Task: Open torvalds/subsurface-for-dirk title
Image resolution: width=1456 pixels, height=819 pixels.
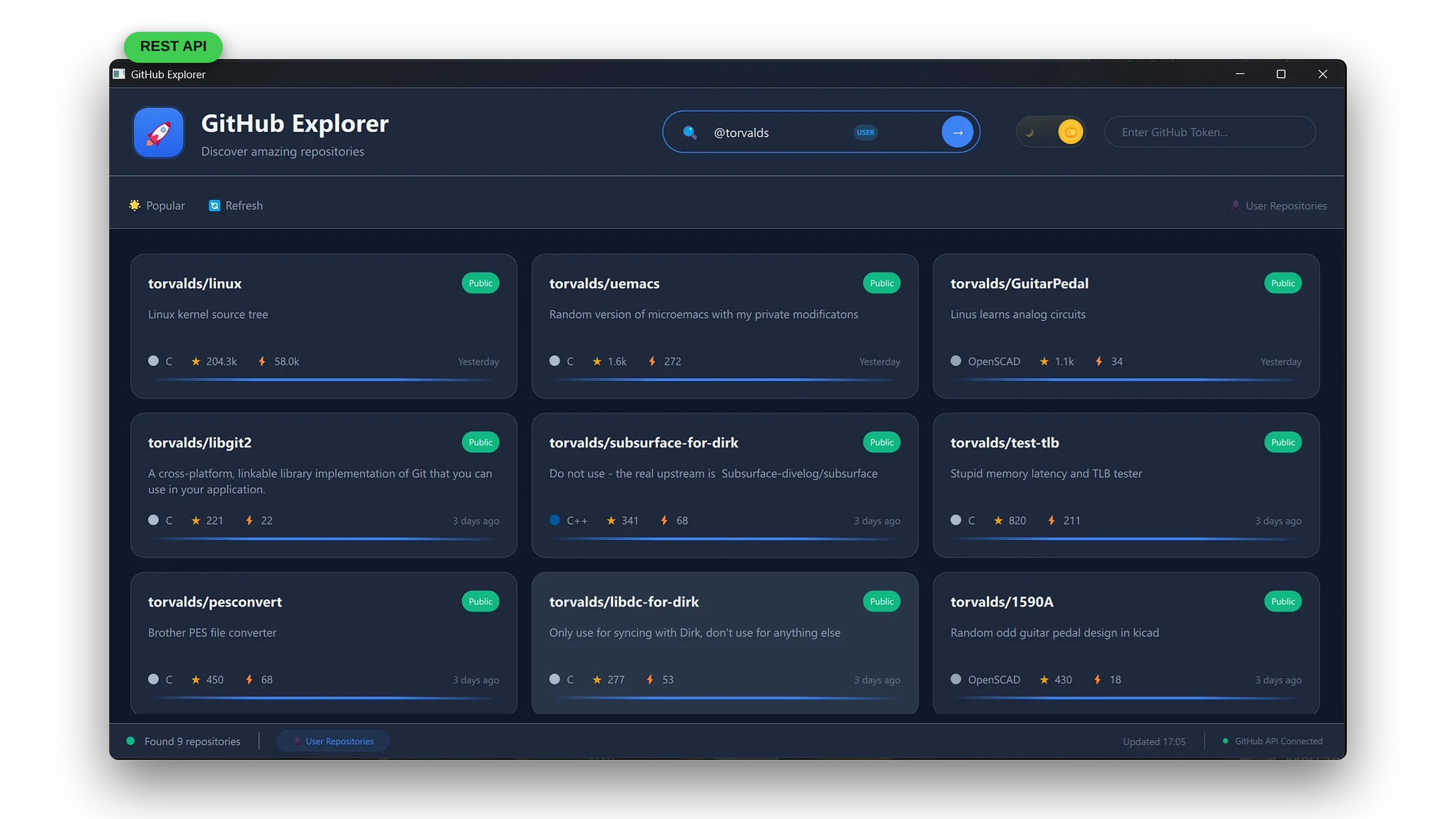Action: pos(643,443)
